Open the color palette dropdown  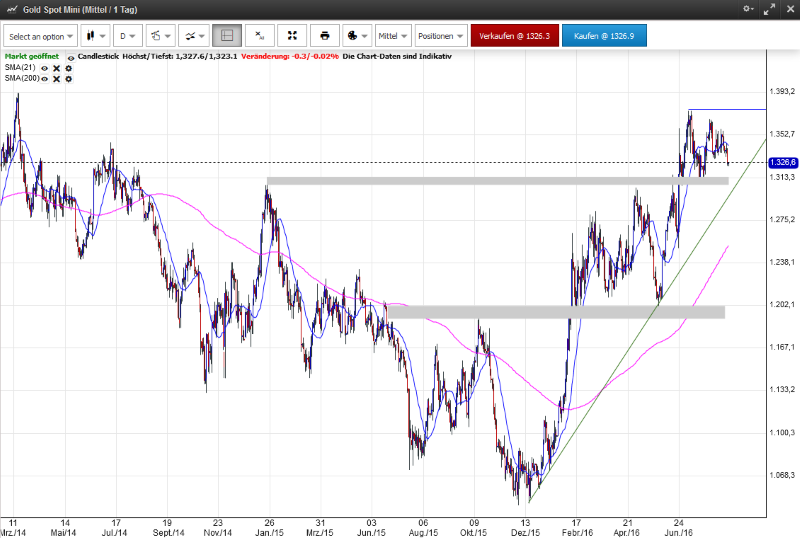tap(357, 36)
